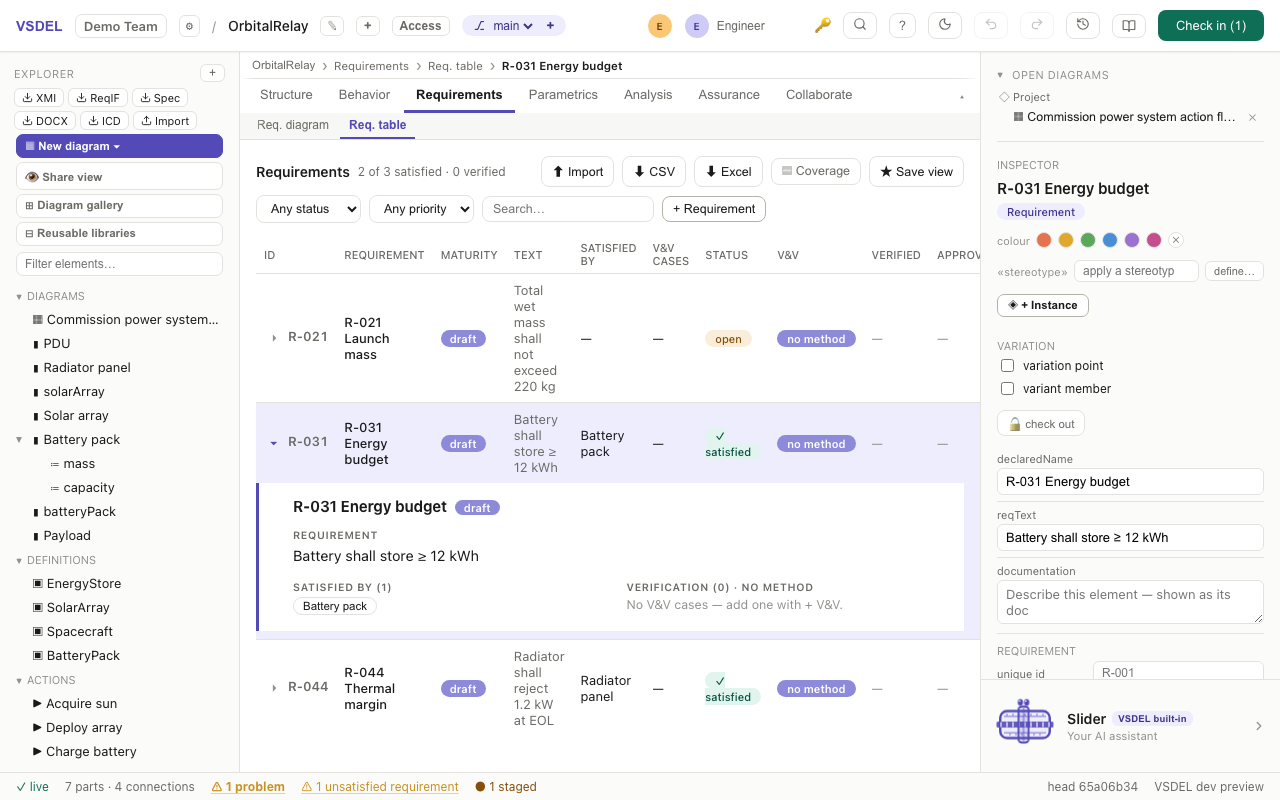Enable the variation point checkbox
The height and width of the screenshot is (800, 1280).
click(x=1008, y=366)
